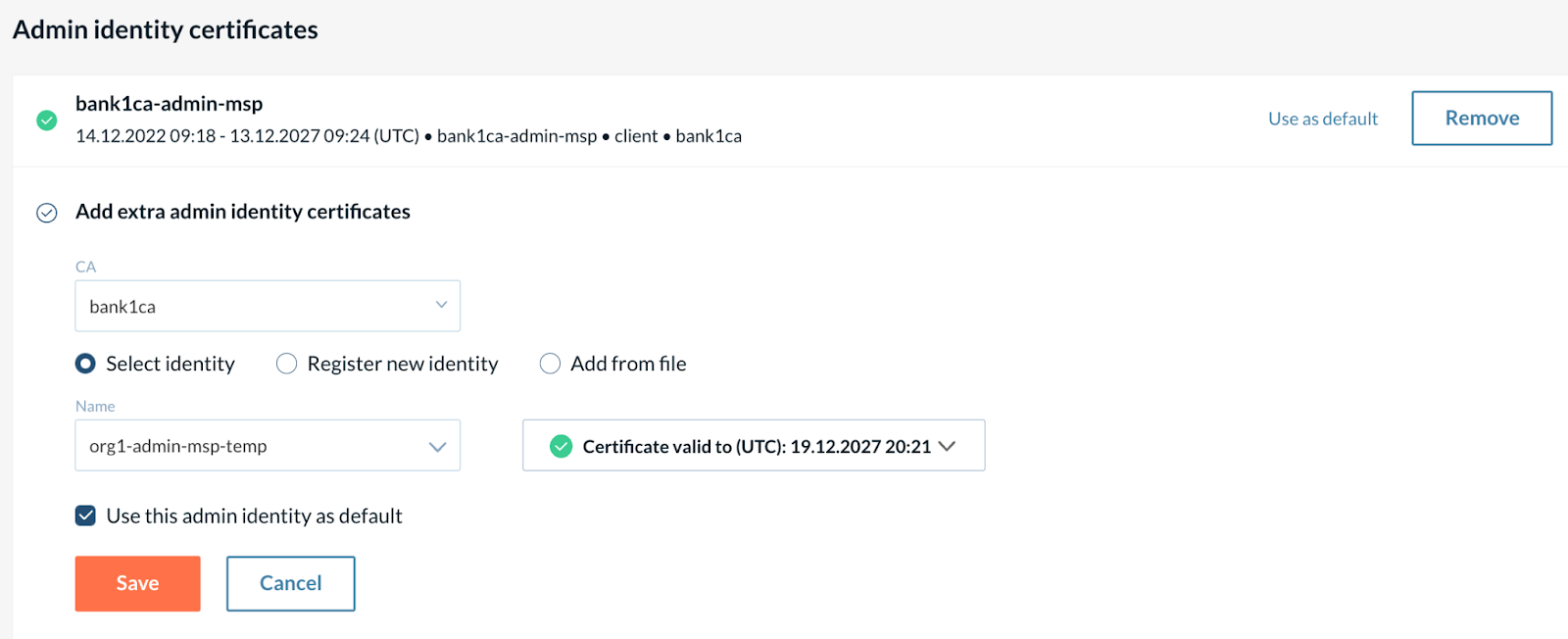
Task: Click the circled check icon next to Add extra admin identity certificates
Action: (46, 212)
